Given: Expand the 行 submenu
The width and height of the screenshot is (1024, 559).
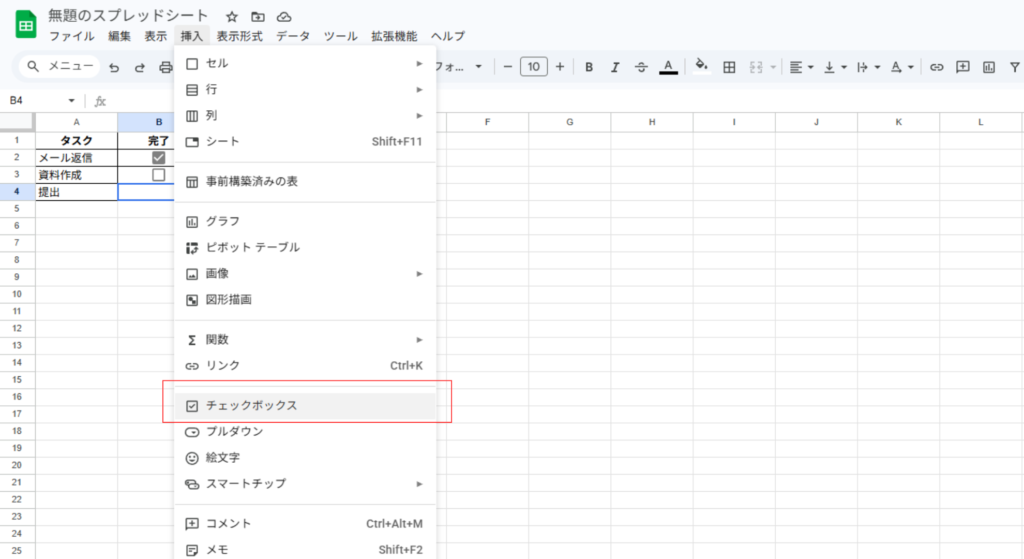Looking at the screenshot, I should pyautogui.click(x=305, y=89).
